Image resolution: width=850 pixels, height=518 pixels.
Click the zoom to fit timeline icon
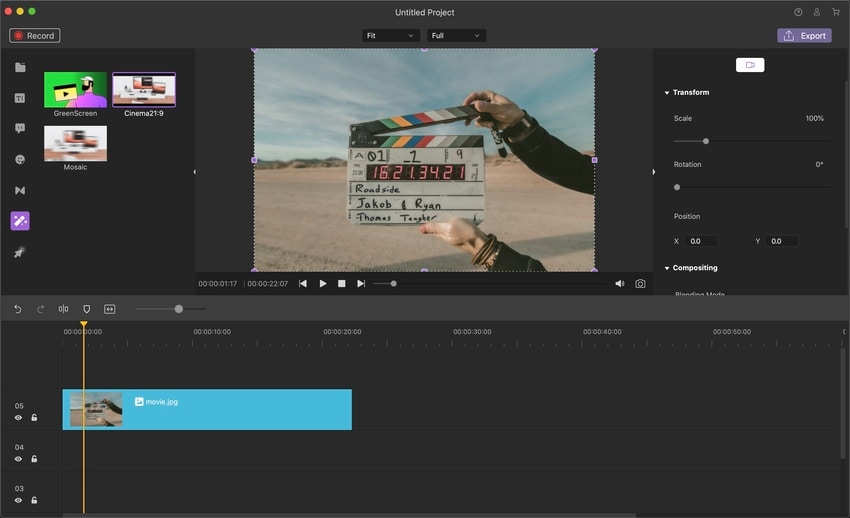tap(110, 309)
